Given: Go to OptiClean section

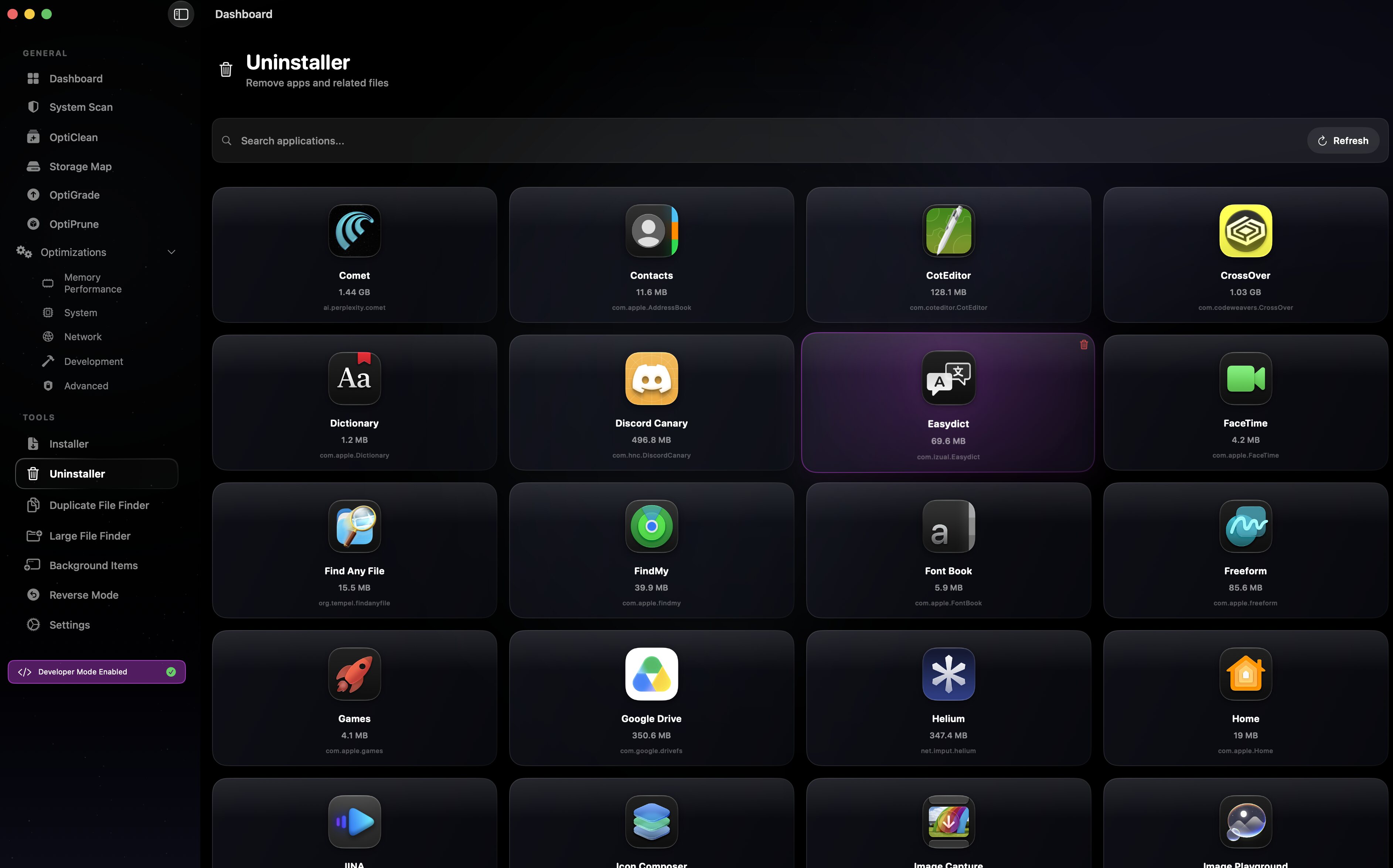Looking at the screenshot, I should [x=96, y=137].
